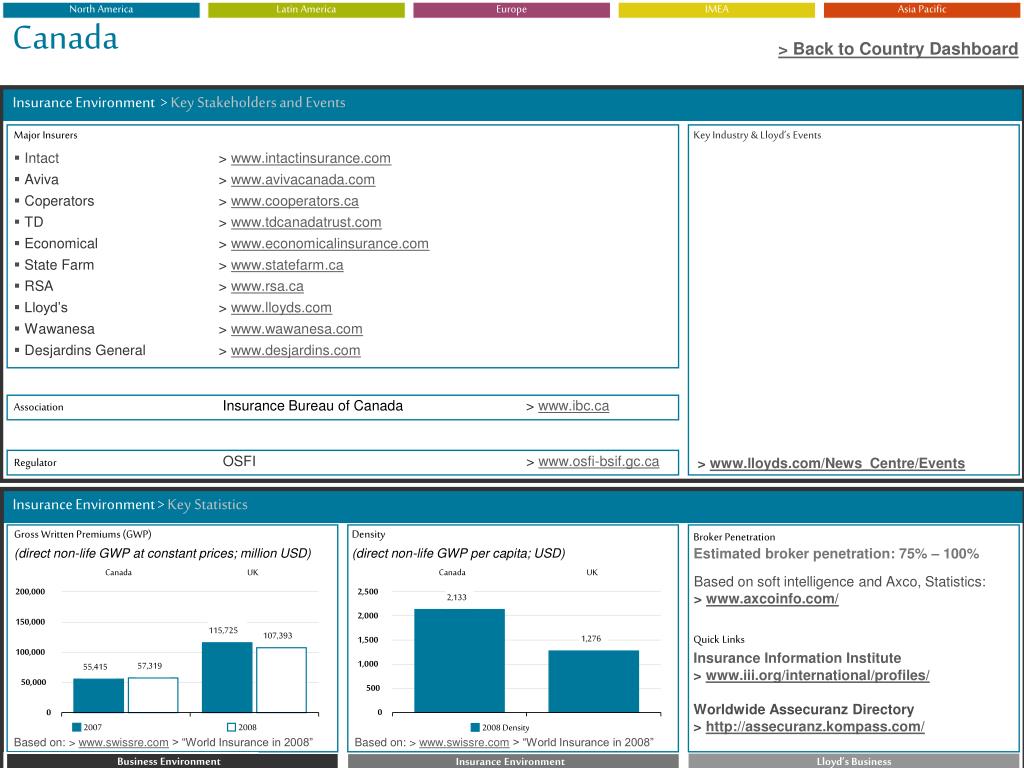The height and width of the screenshot is (768, 1024).
Task: Open assecuranz.kompass.com directory link
Action: click(x=815, y=726)
